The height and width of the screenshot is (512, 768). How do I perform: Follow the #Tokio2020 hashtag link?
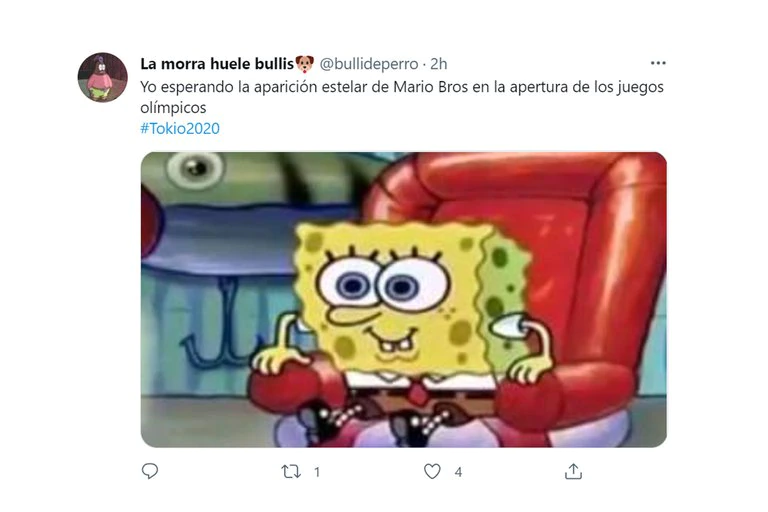tap(180, 128)
